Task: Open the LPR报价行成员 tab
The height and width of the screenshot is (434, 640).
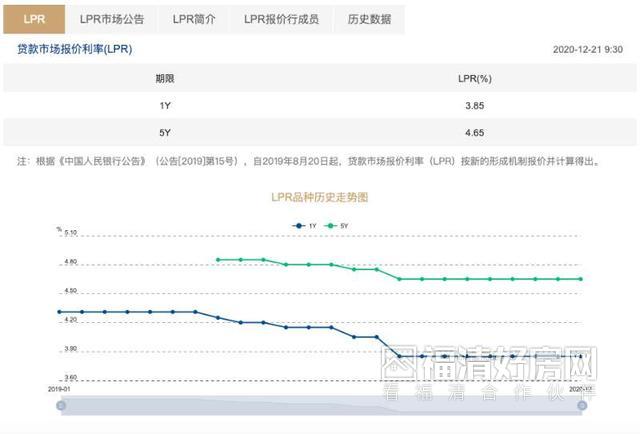Action: coord(281,19)
